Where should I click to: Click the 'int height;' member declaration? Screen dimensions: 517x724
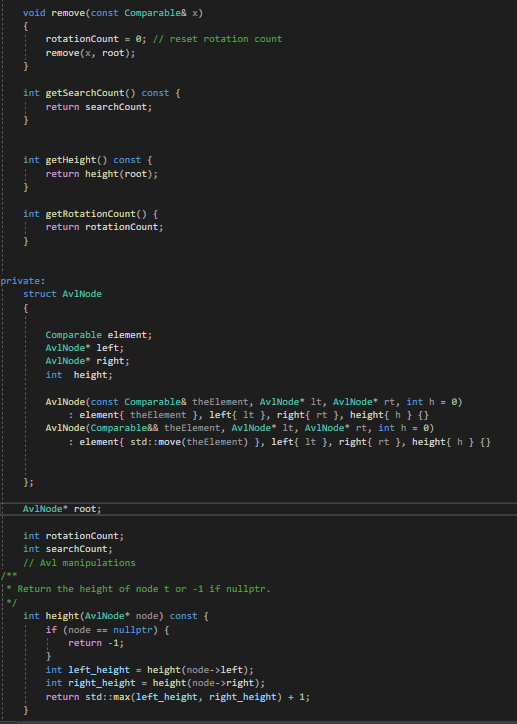79,375
